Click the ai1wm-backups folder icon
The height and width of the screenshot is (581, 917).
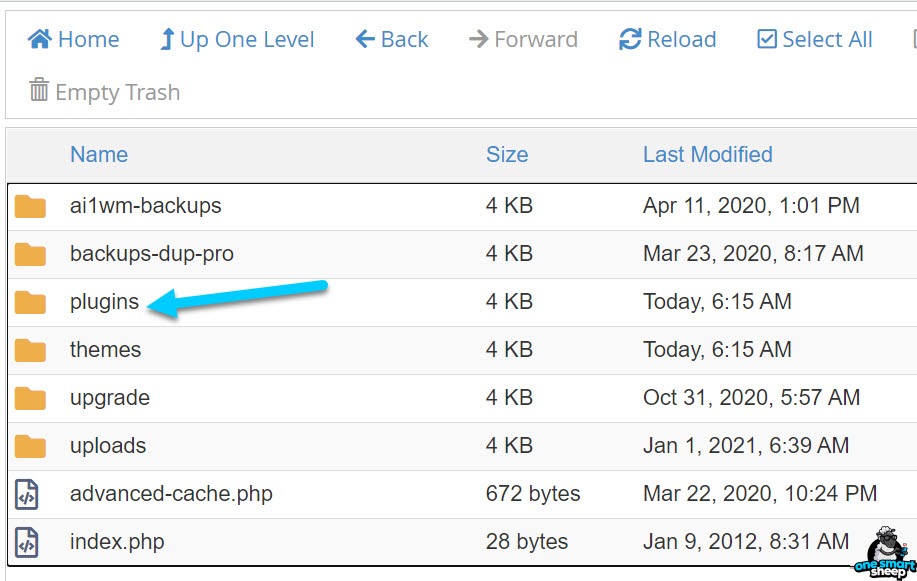click(x=30, y=206)
